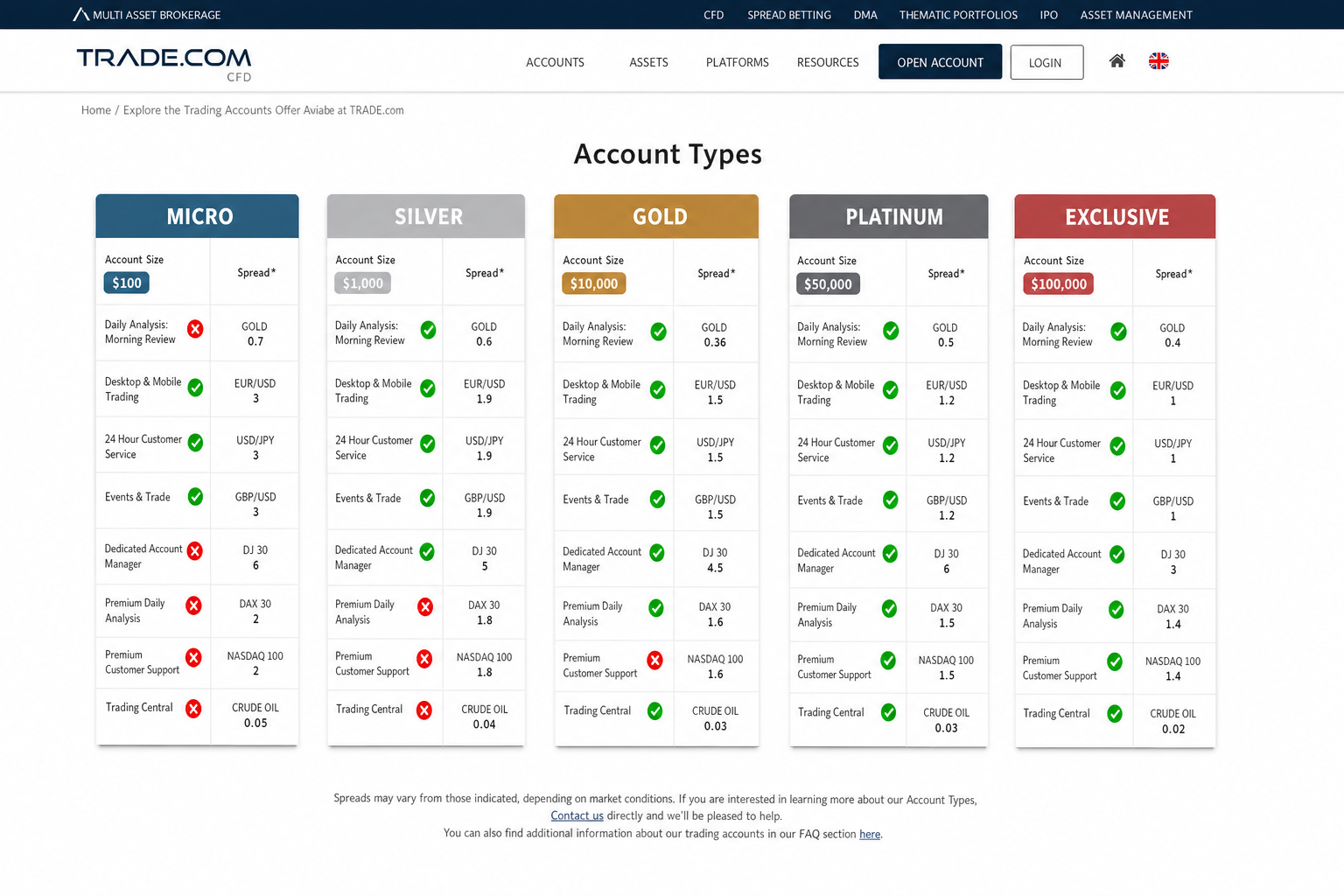
Task: Click green check for Exclusive Daily Analysis
Action: click(x=1118, y=332)
